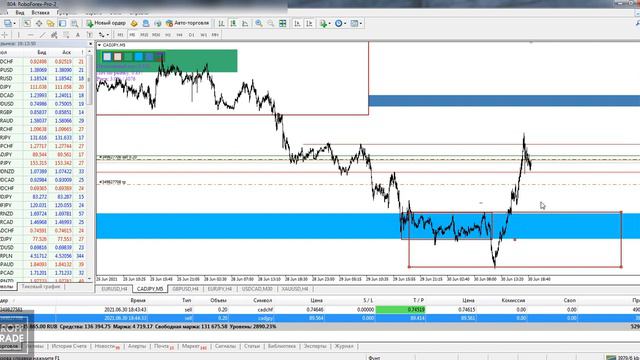The width and height of the screenshot is (640, 360).
Task: Toggle the Market Watch panel icon
Action: click(x=27, y=24)
